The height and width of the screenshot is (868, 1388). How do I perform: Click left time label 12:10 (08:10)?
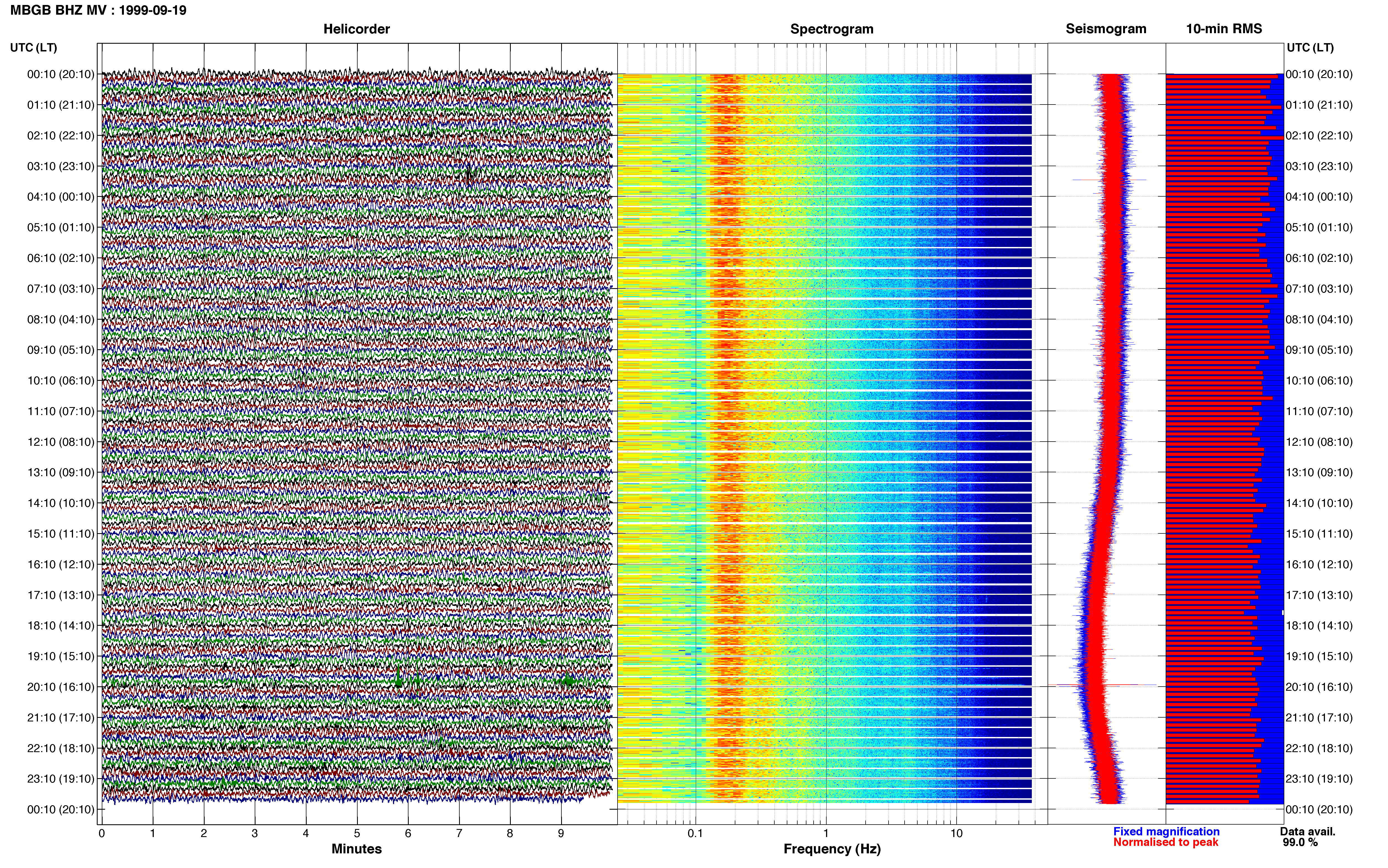point(61,442)
